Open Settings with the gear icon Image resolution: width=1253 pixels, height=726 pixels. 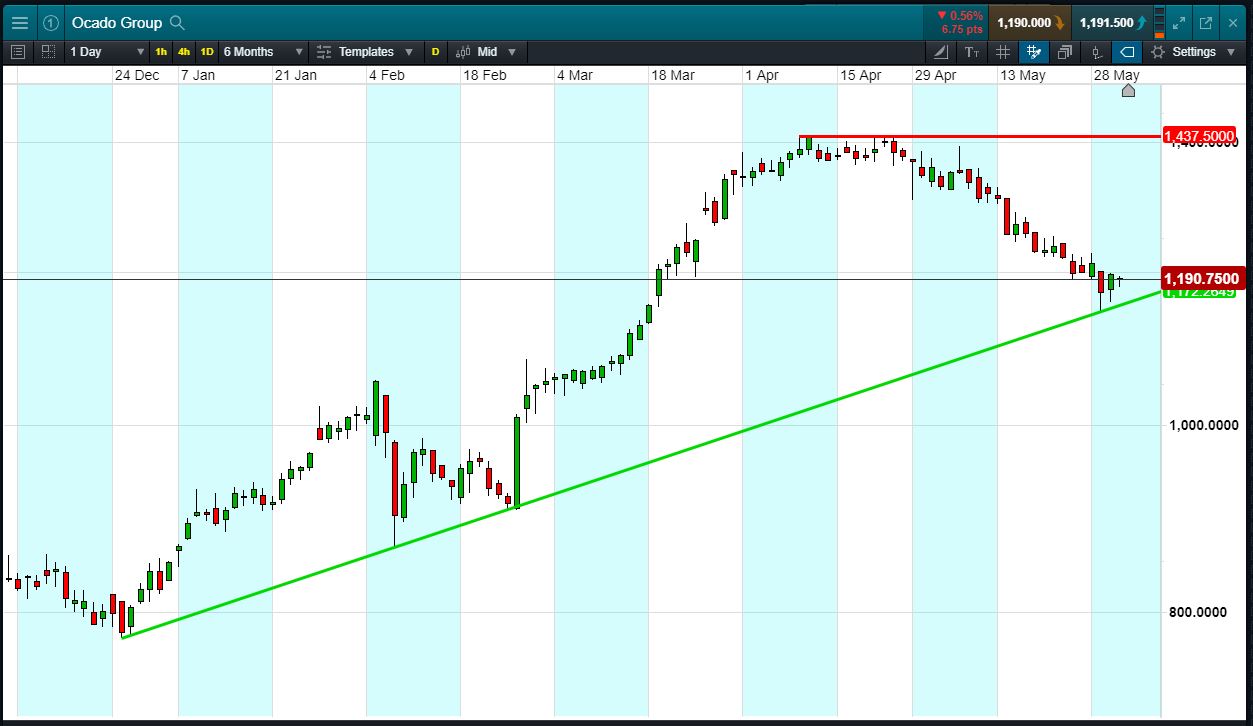(1158, 51)
